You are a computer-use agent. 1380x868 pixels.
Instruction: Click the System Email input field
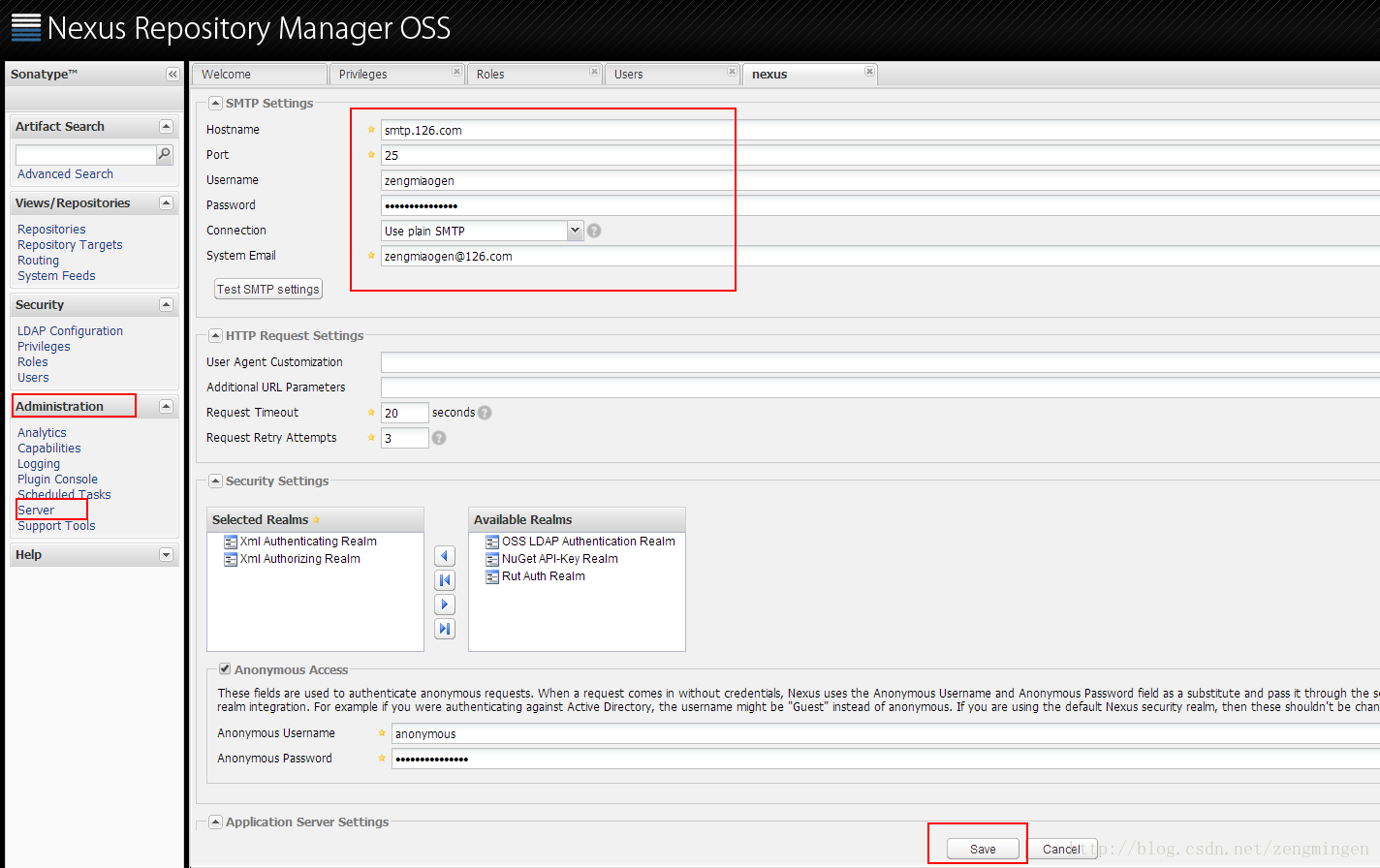880,256
